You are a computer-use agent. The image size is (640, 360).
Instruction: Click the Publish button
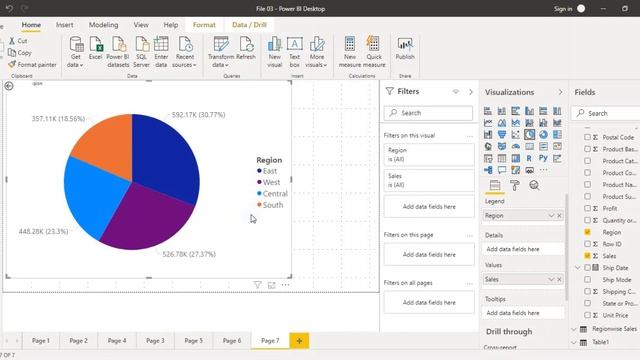tap(405, 48)
